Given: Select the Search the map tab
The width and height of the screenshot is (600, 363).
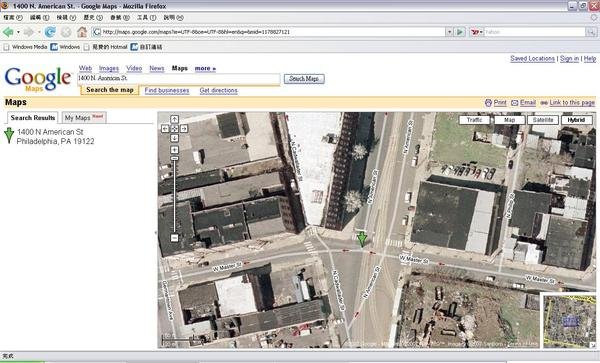Looking at the screenshot, I should (110, 90).
